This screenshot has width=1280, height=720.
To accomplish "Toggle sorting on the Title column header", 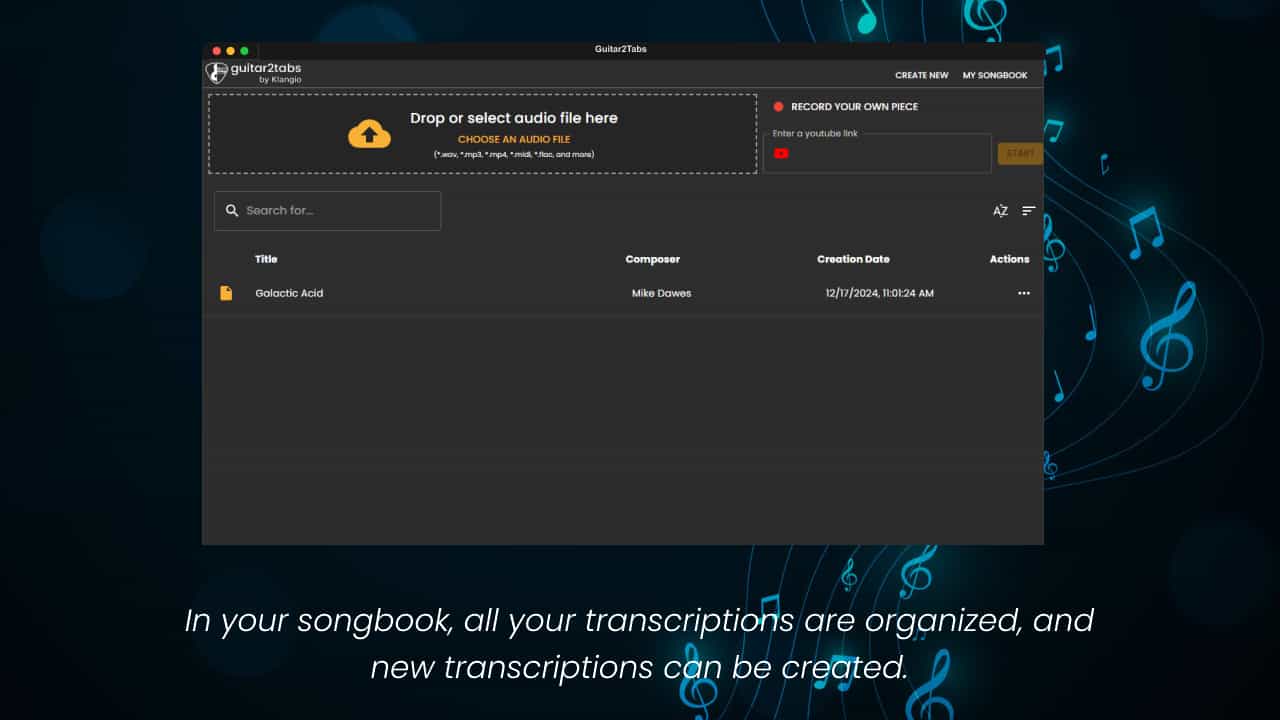I will (x=266, y=259).
